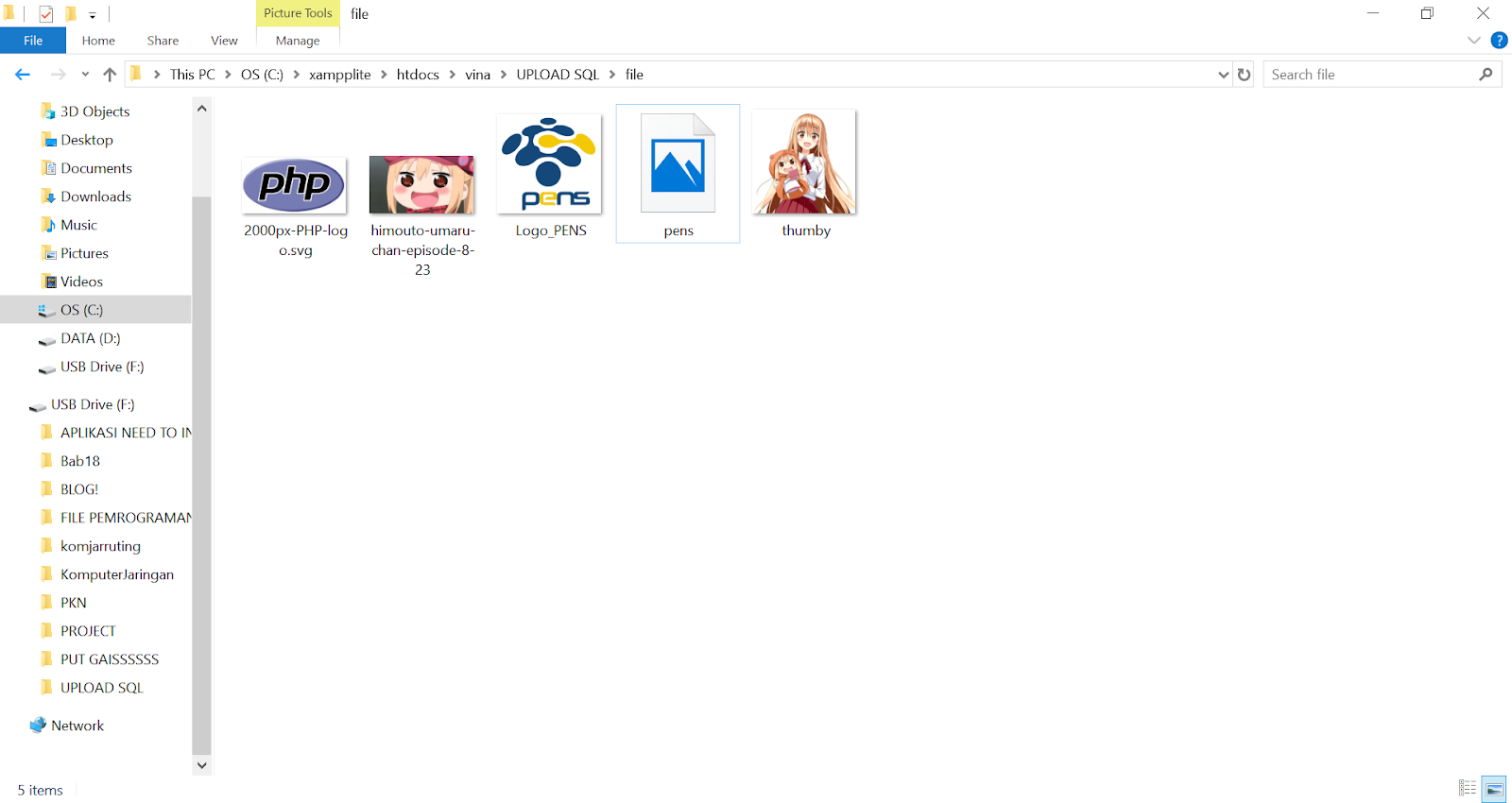The height and width of the screenshot is (803, 1512).
Task: Open the Customize Quick Access Toolbar dropdown
Action: 93,15
